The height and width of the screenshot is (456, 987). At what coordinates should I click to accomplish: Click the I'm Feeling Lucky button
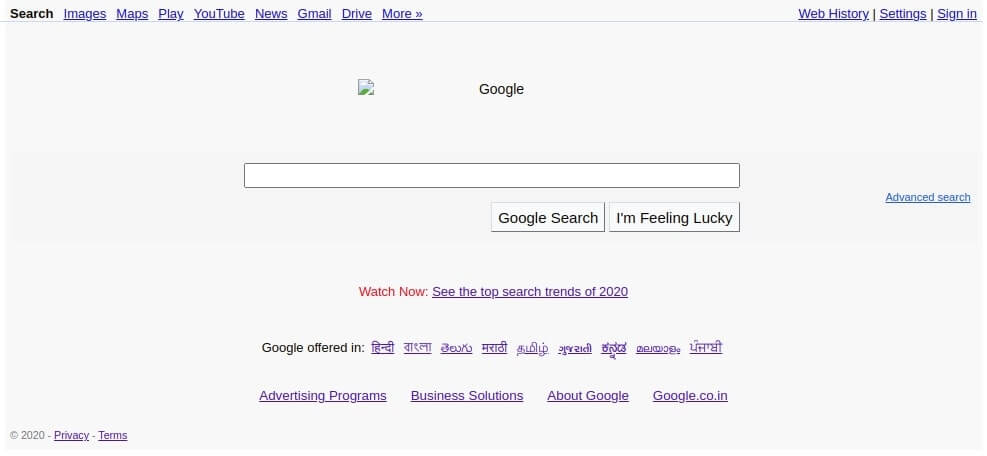click(x=674, y=217)
